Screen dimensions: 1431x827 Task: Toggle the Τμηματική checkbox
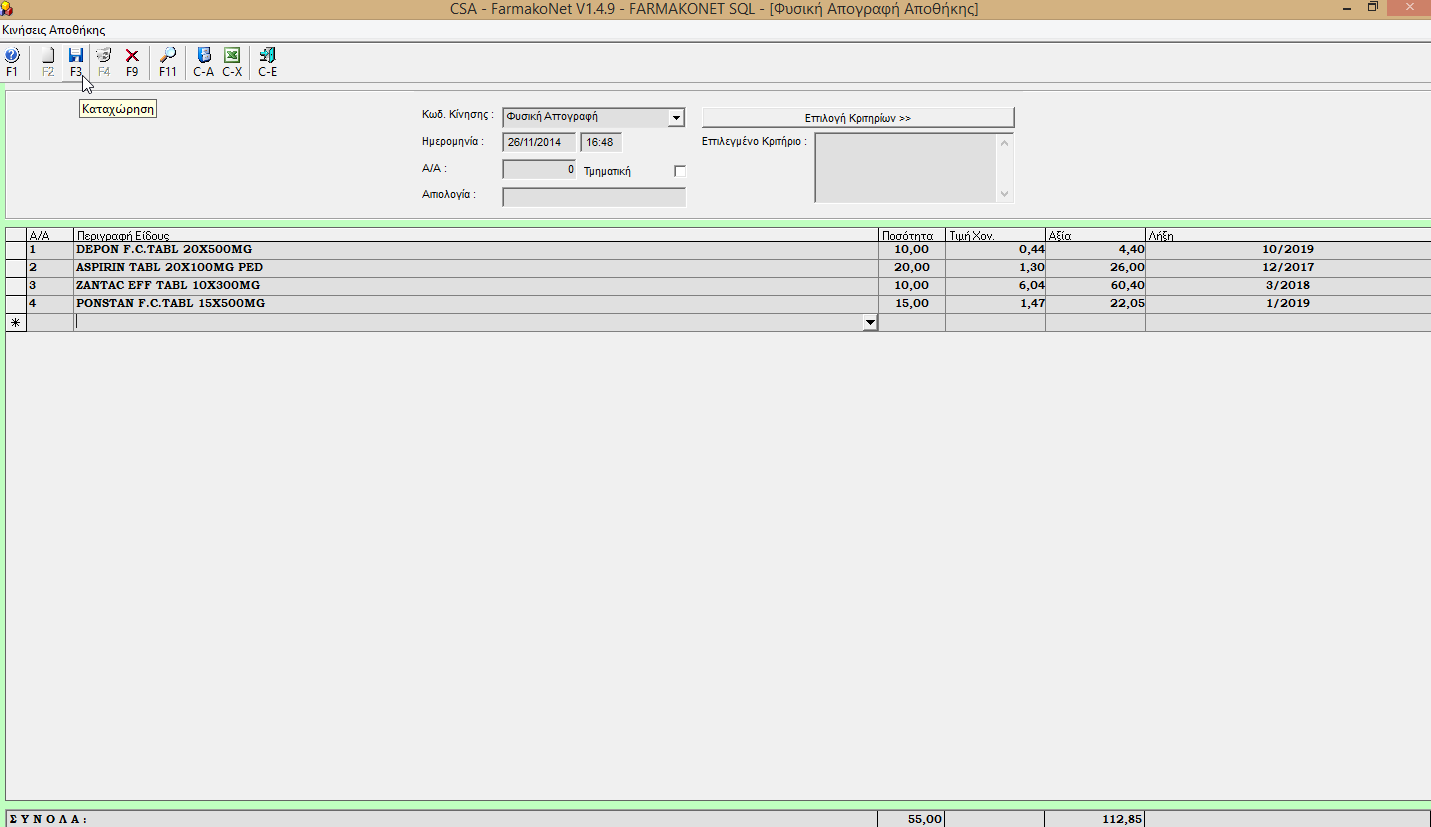tap(680, 171)
